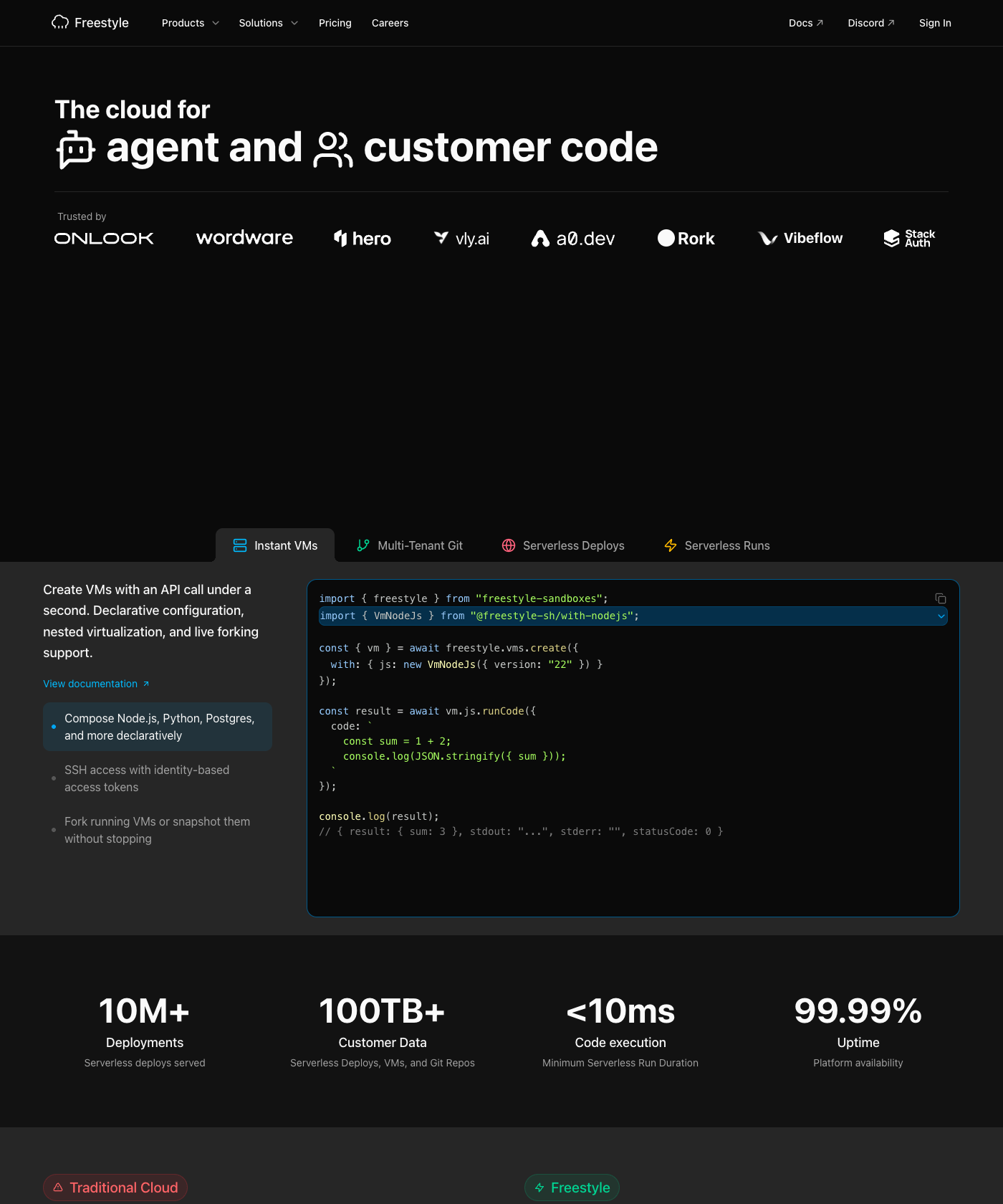Click 'Platform availability' text
Screen dimensions: 1003x1204
point(858,1063)
